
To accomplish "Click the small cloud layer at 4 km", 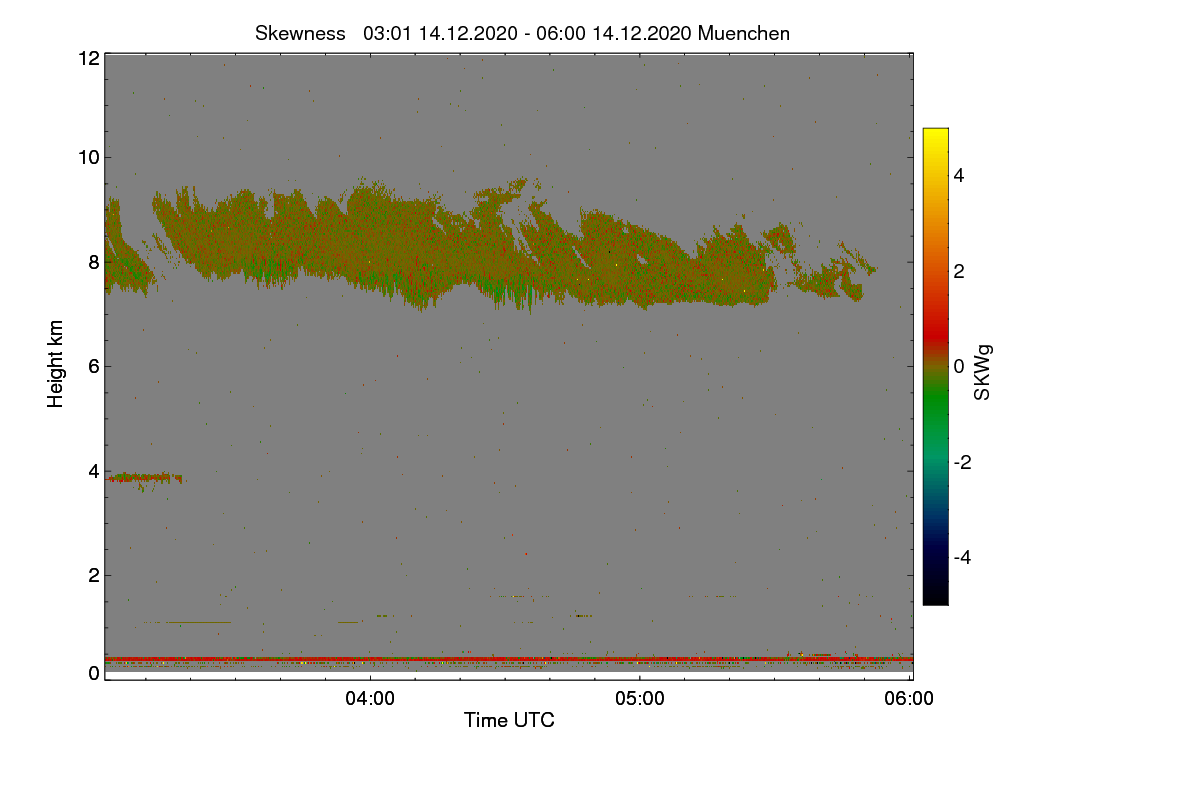I will click(x=145, y=478).
